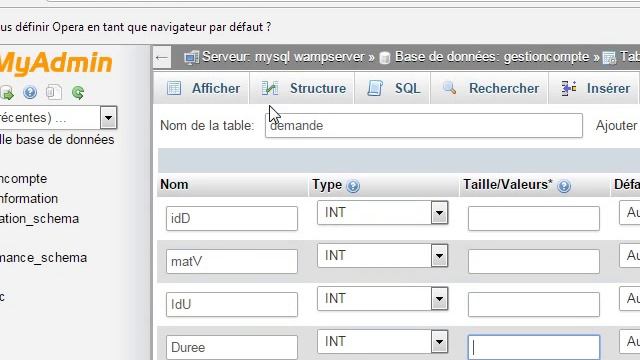Open default value dropdown for Duree row
Viewport: 640px width, 360px height.
[630, 341]
